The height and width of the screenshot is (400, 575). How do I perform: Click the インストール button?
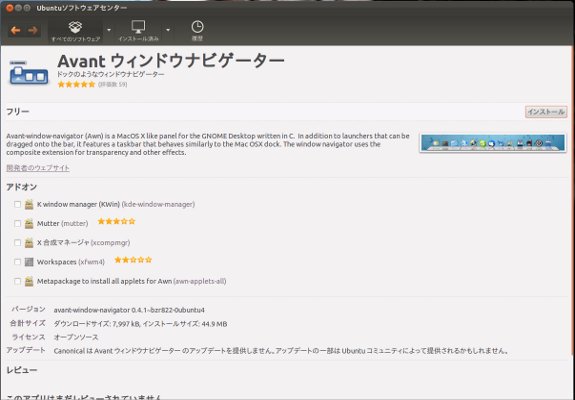click(x=546, y=112)
